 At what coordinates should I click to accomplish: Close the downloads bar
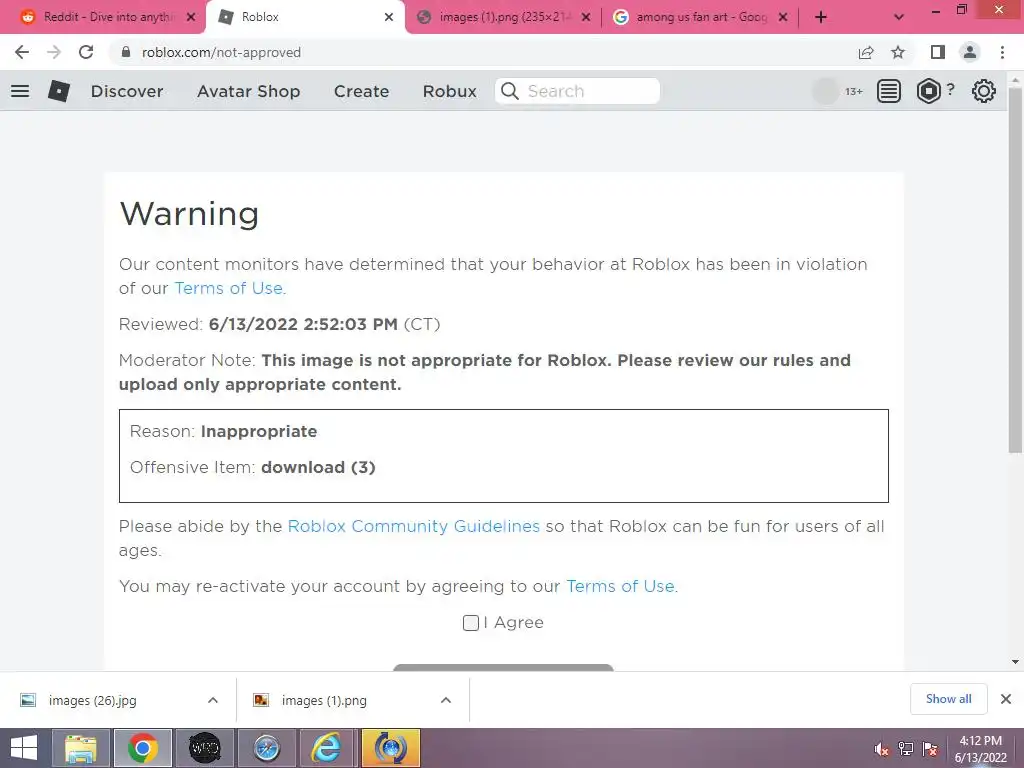(x=1006, y=699)
